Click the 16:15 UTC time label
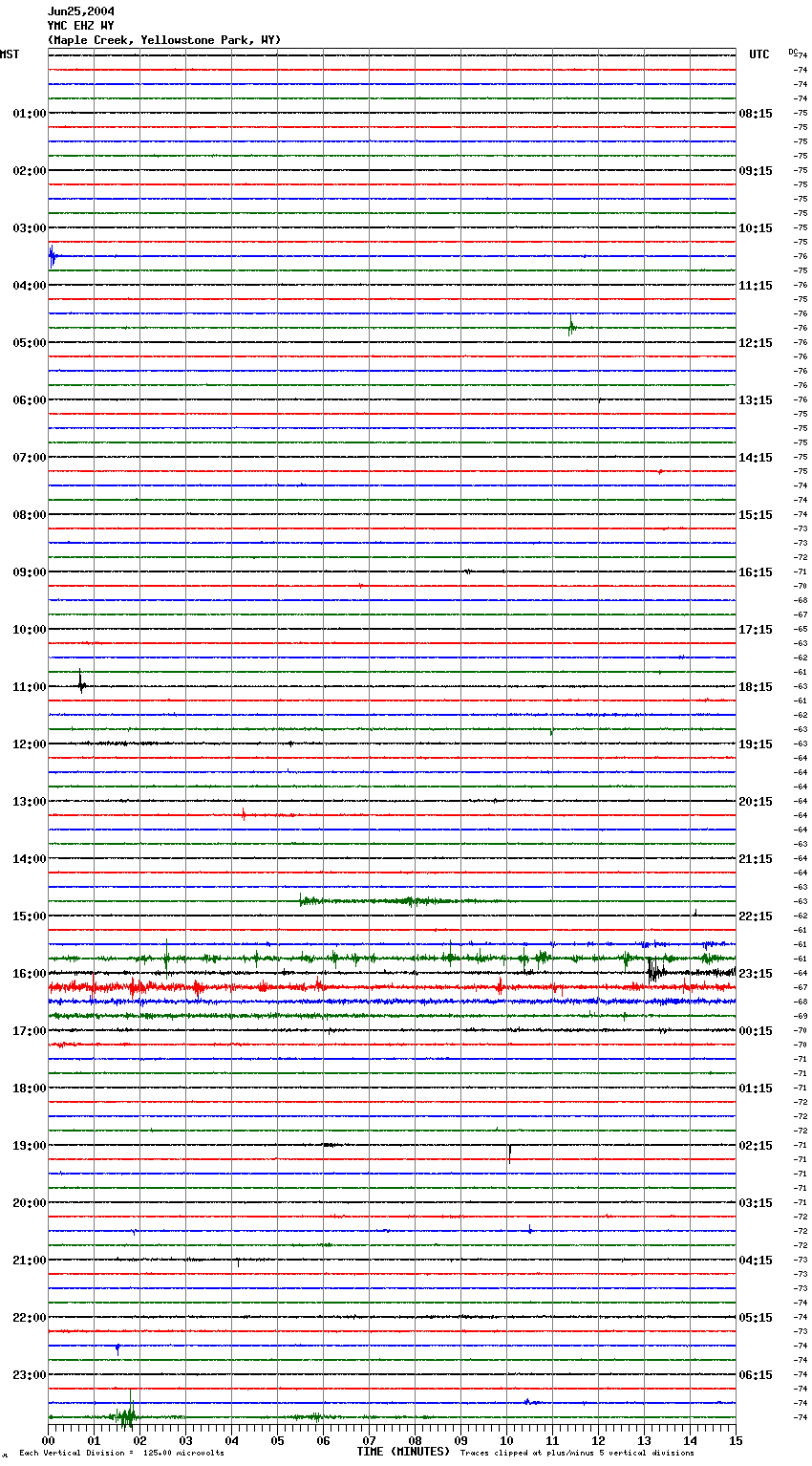This screenshot has height=1466, width=812. [756, 572]
